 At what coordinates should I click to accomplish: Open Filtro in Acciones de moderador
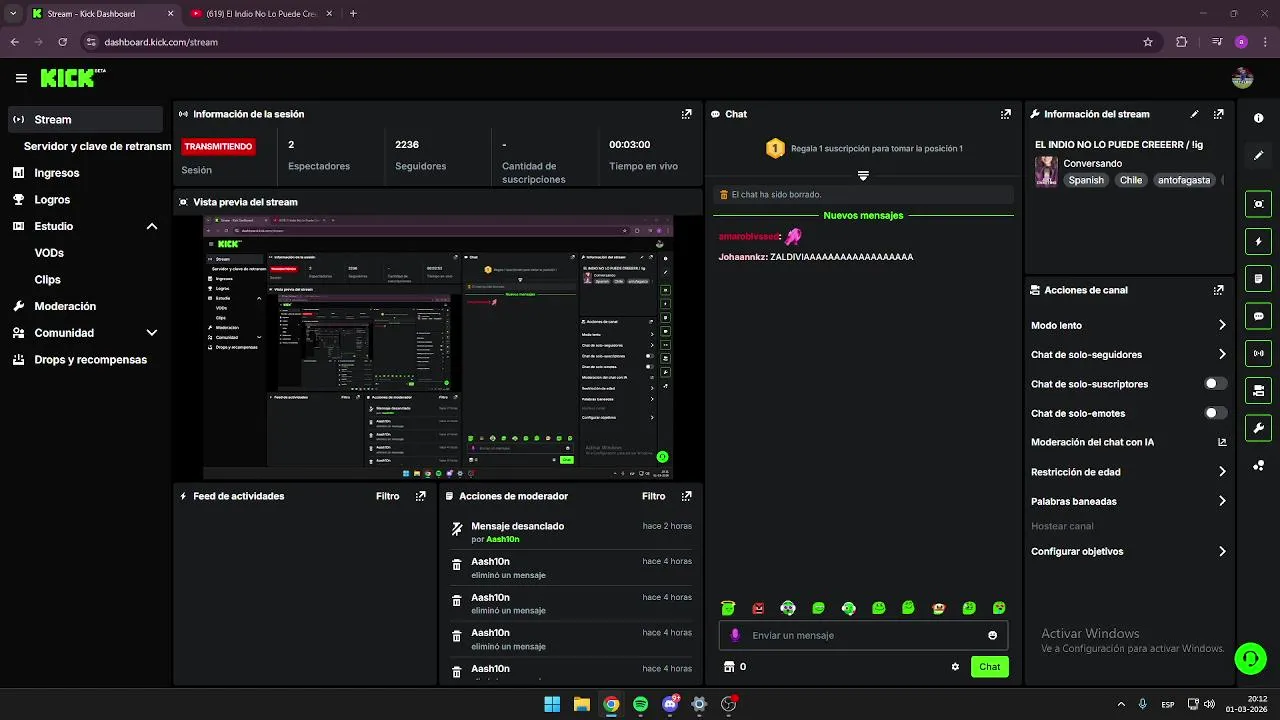point(653,496)
